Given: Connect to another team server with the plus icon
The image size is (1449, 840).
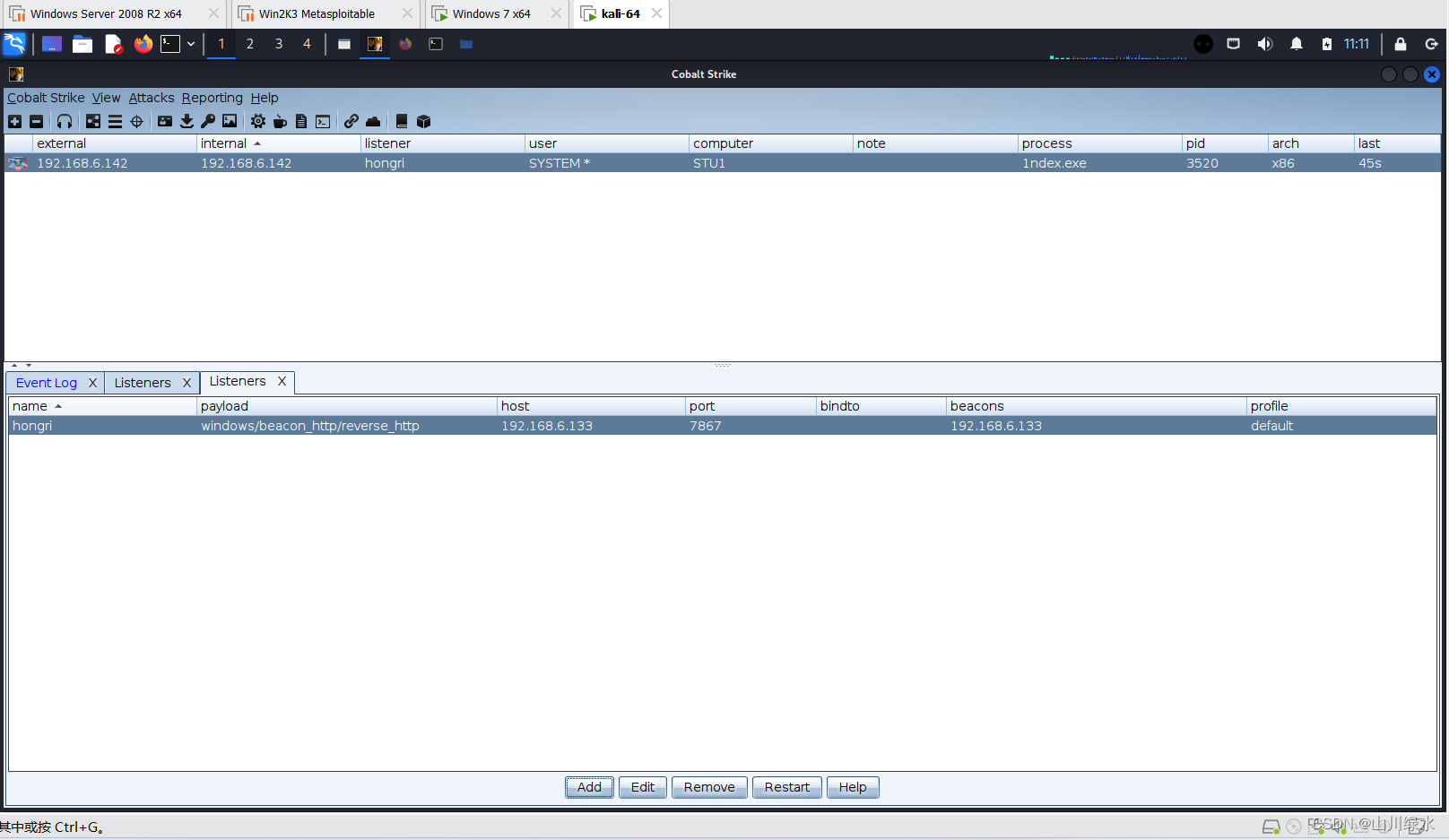Looking at the screenshot, I should tap(14, 122).
